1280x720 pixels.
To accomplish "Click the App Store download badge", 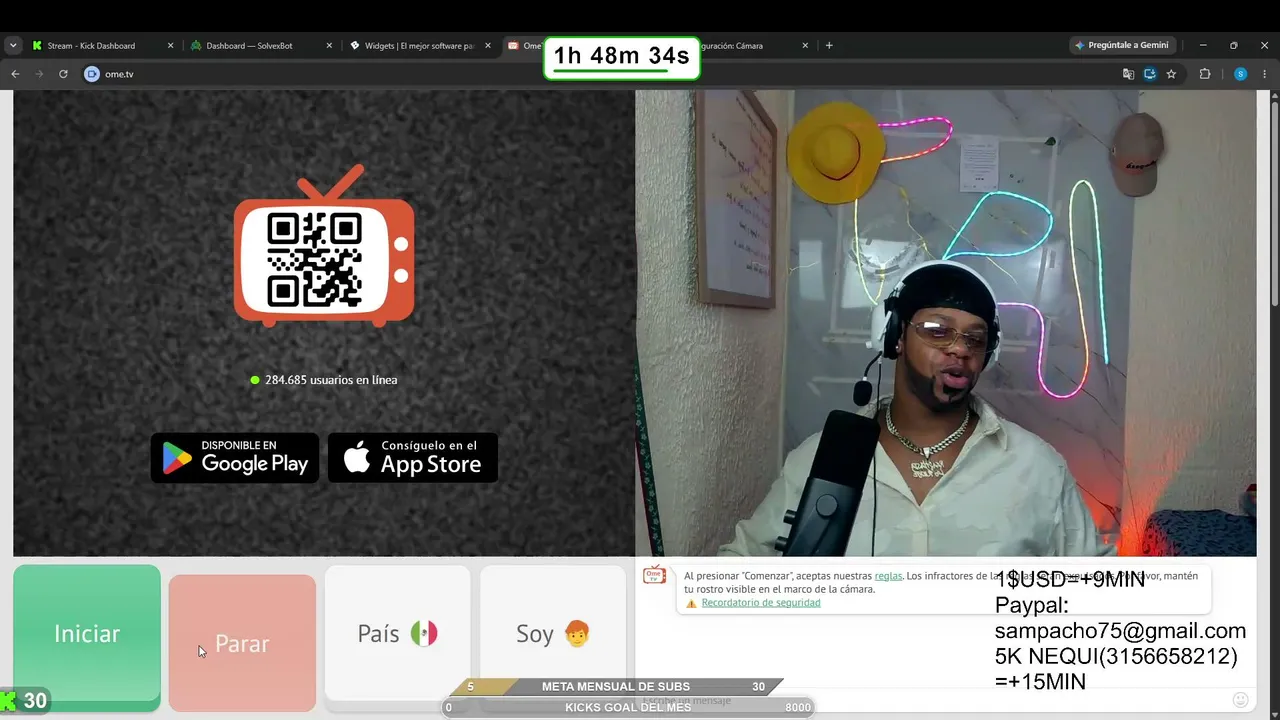I will click(413, 458).
